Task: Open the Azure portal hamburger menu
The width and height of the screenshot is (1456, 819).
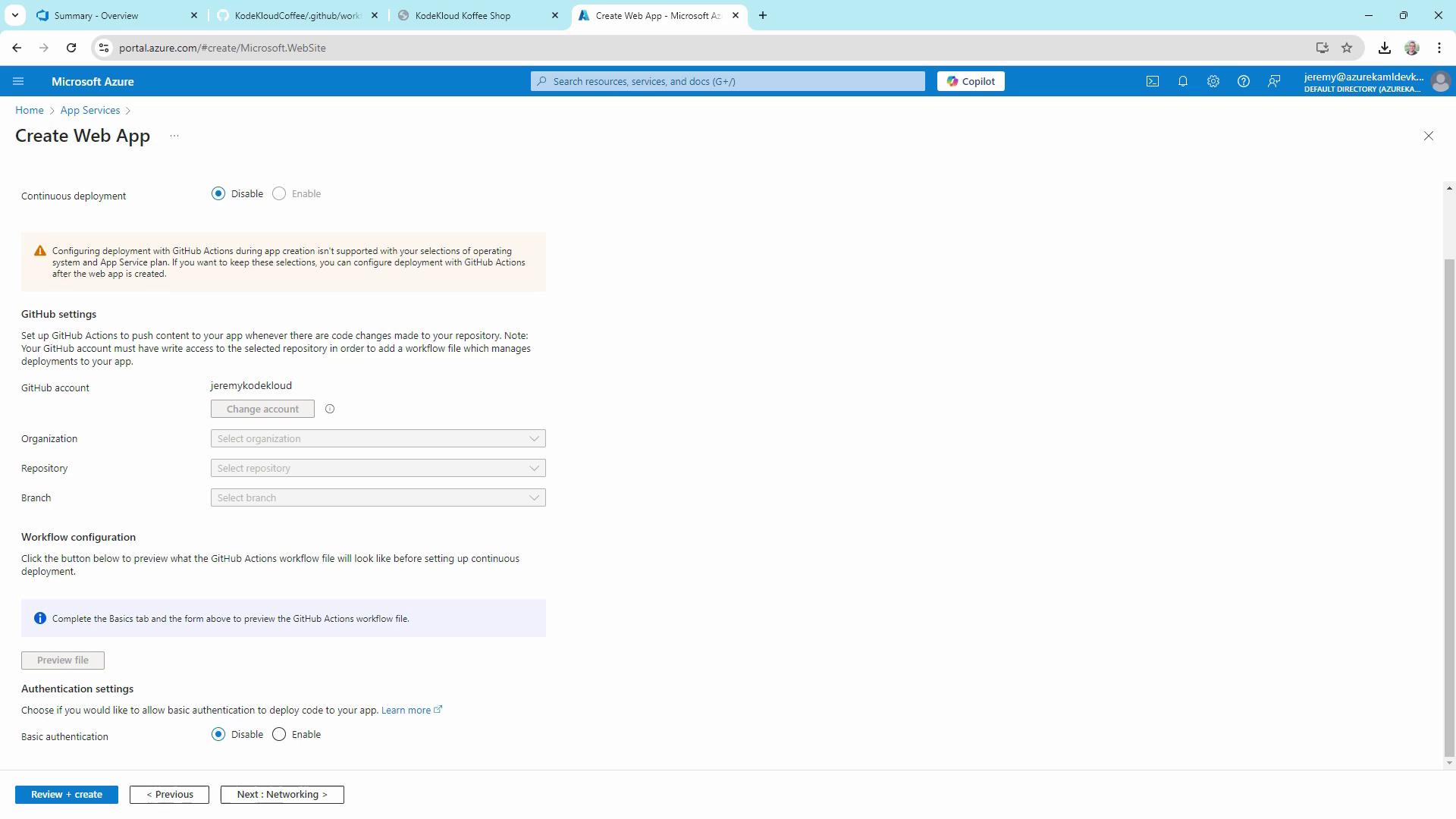Action: pos(18,81)
